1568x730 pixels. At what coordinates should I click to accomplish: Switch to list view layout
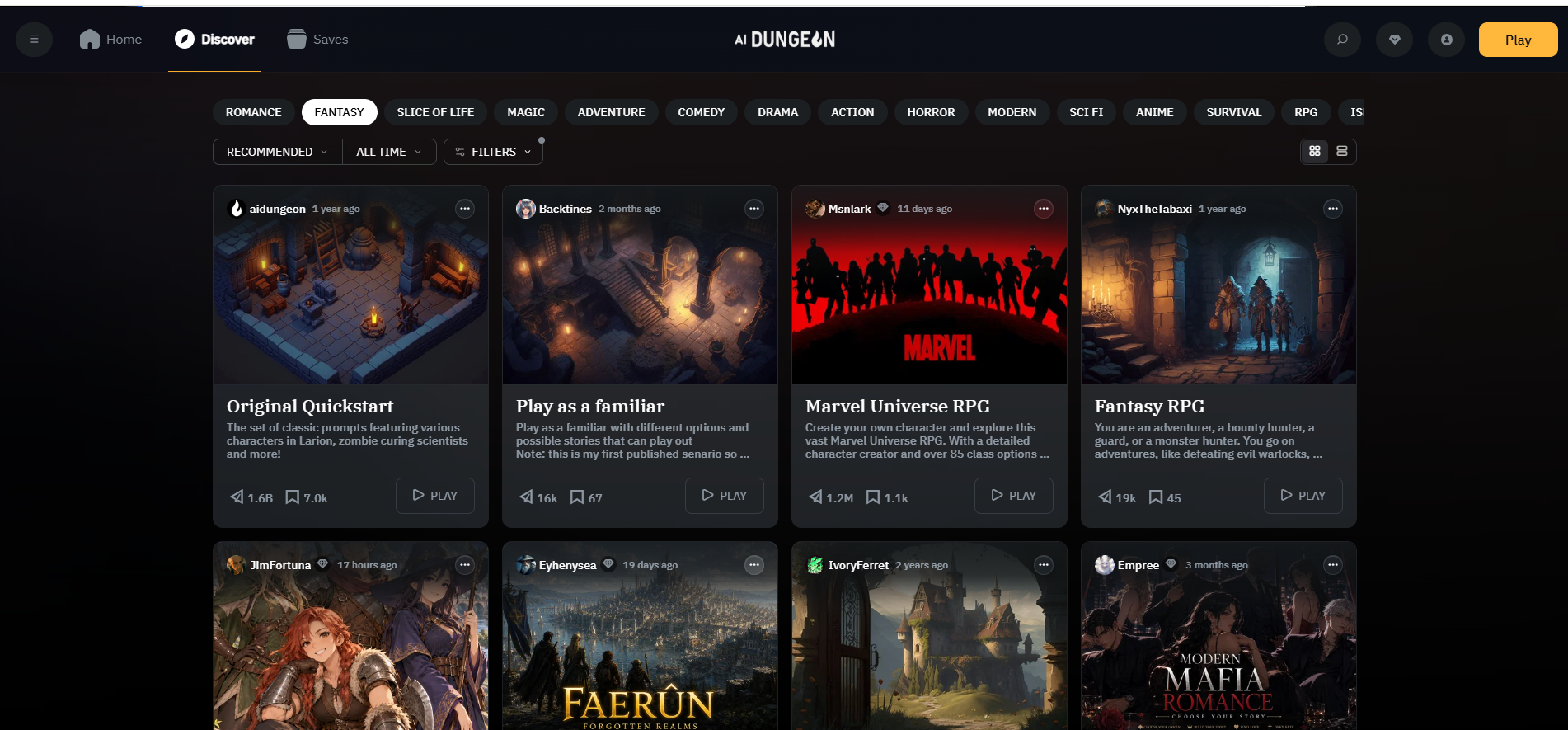click(x=1342, y=151)
